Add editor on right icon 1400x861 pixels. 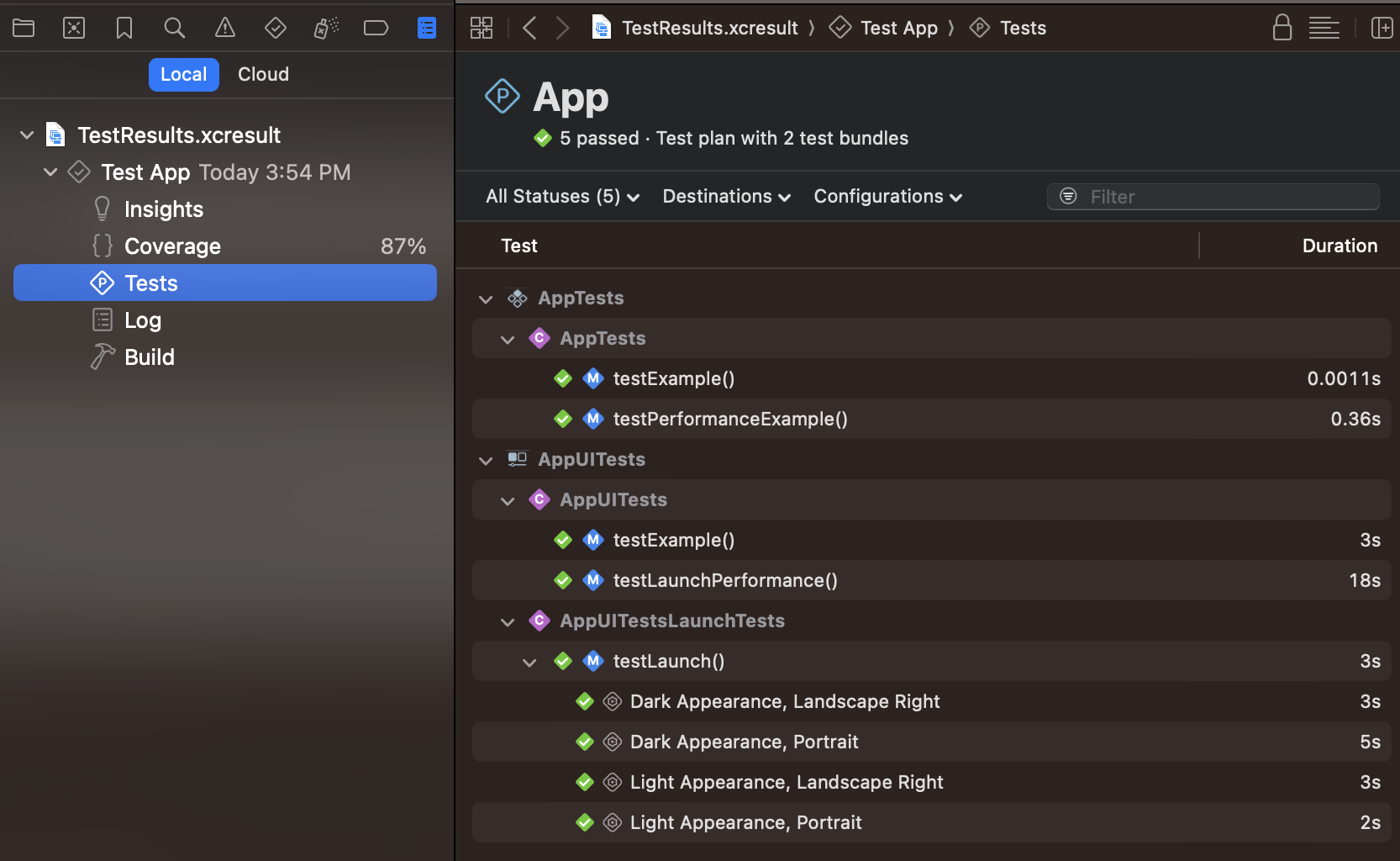tap(1382, 28)
